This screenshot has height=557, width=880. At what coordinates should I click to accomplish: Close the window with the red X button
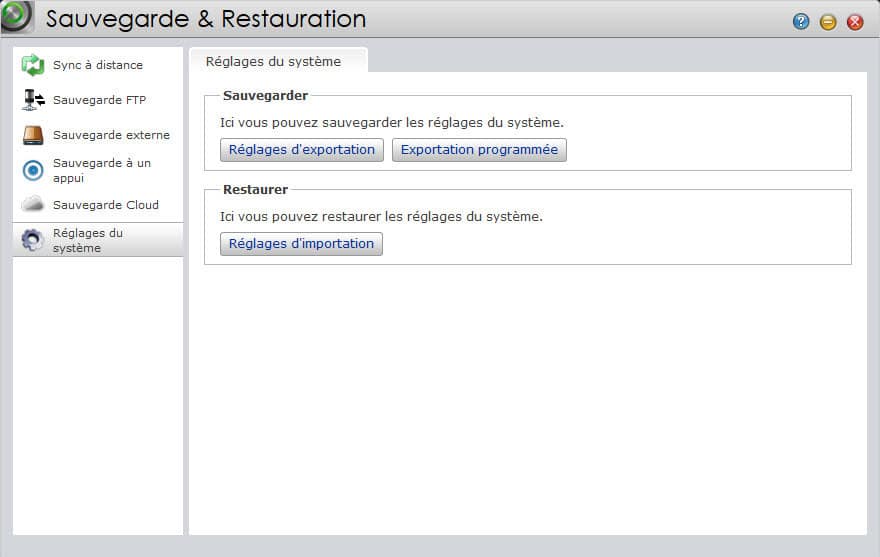click(855, 22)
